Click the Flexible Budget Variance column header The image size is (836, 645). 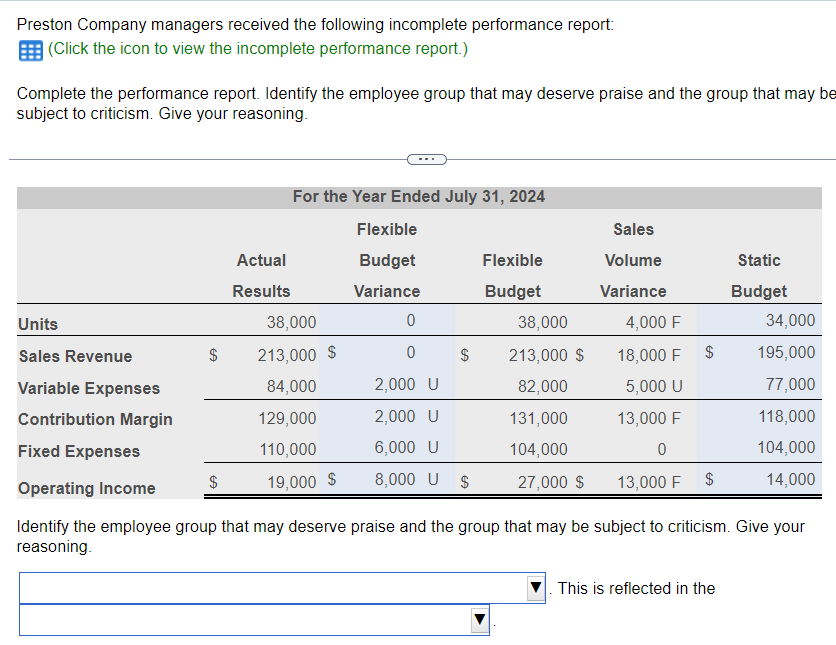(x=387, y=260)
